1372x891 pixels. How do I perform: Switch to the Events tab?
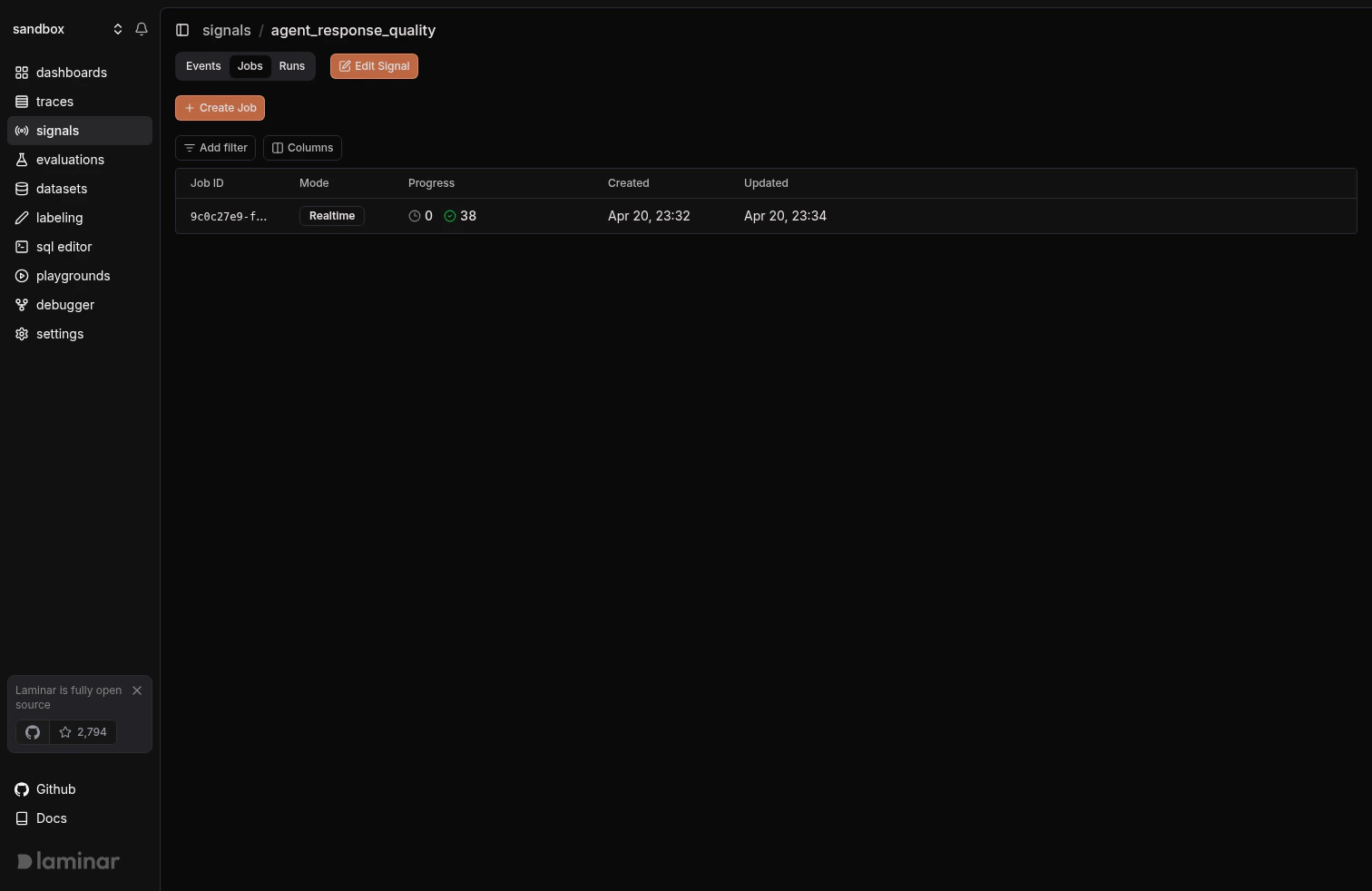tap(203, 65)
